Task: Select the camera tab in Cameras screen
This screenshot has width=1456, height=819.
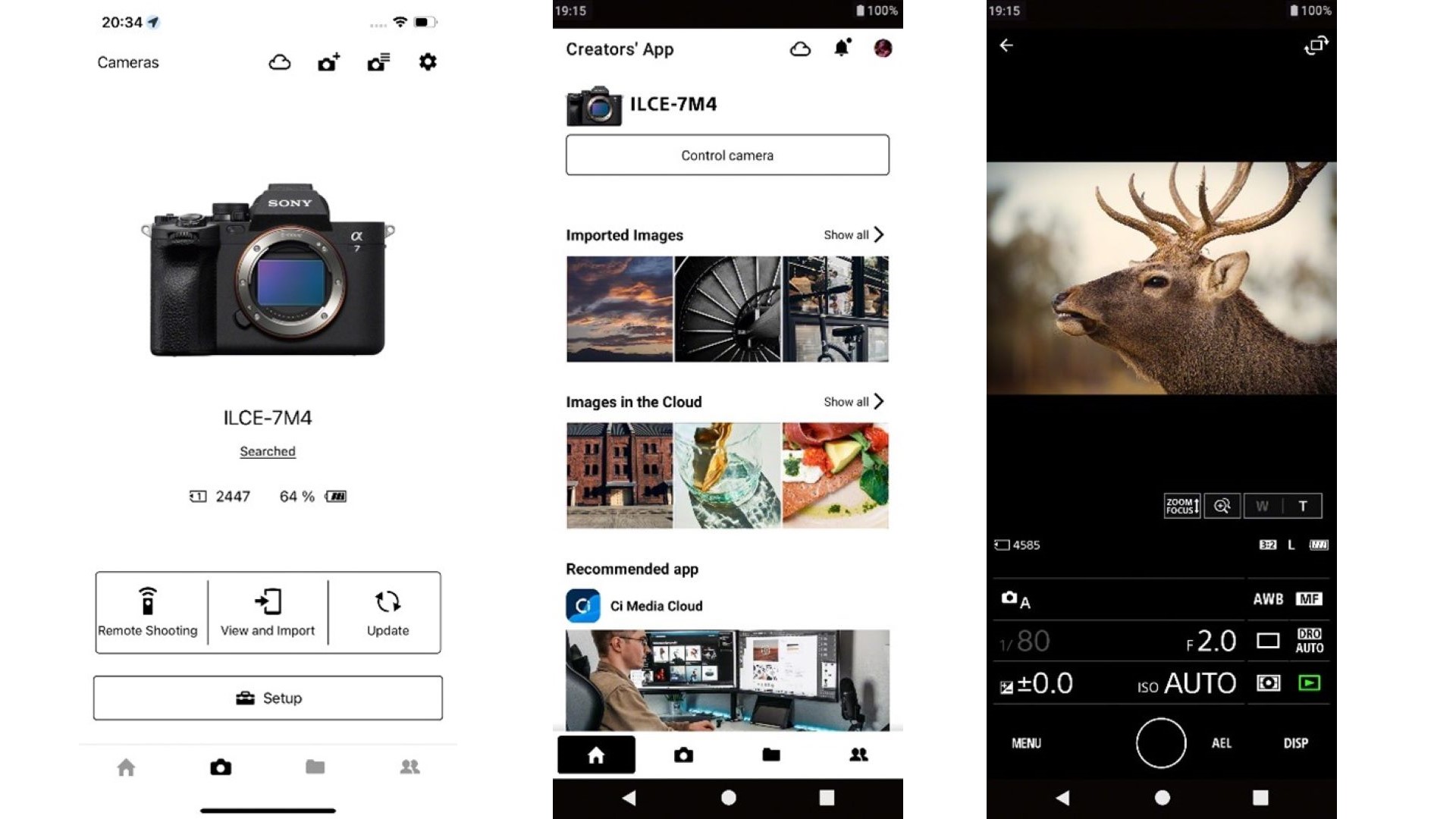Action: click(221, 767)
